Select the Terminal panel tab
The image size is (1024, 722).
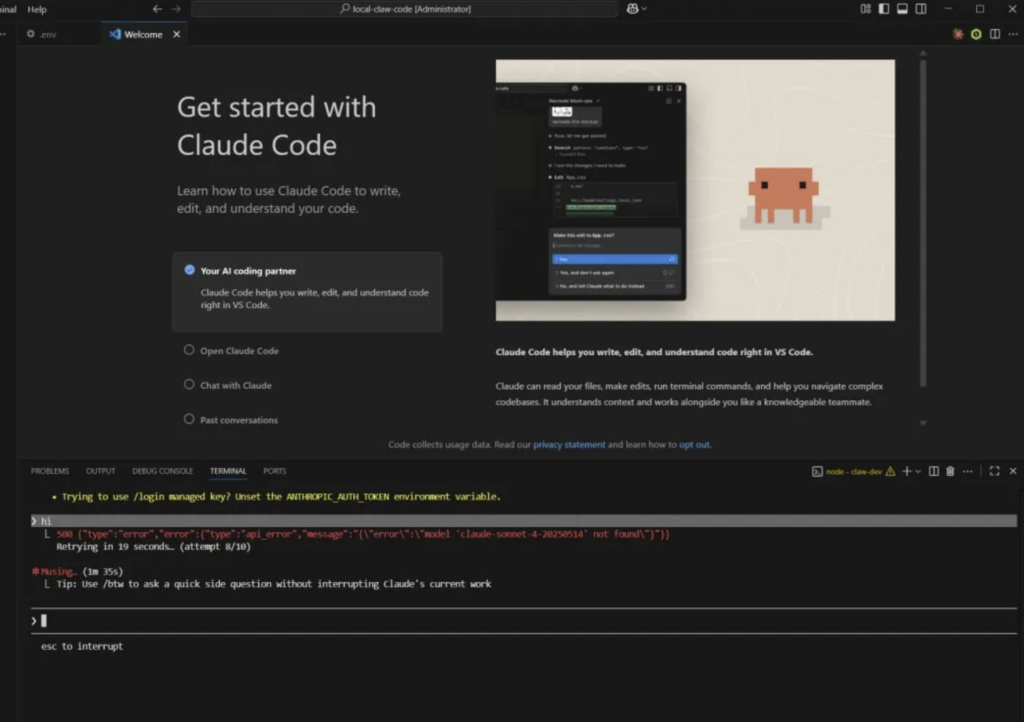[228, 471]
